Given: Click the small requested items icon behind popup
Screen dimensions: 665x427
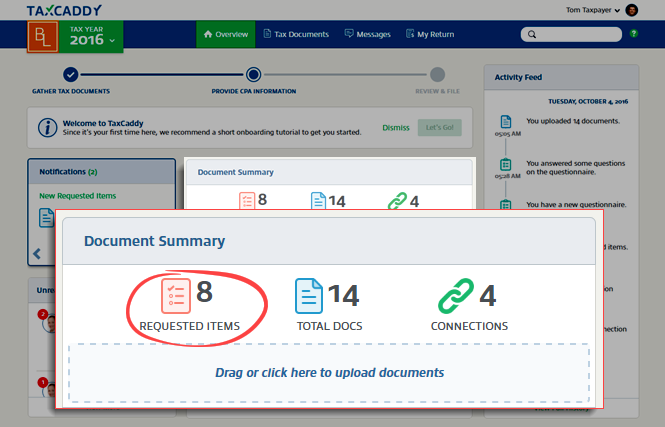Looking at the screenshot, I should pos(247,201).
